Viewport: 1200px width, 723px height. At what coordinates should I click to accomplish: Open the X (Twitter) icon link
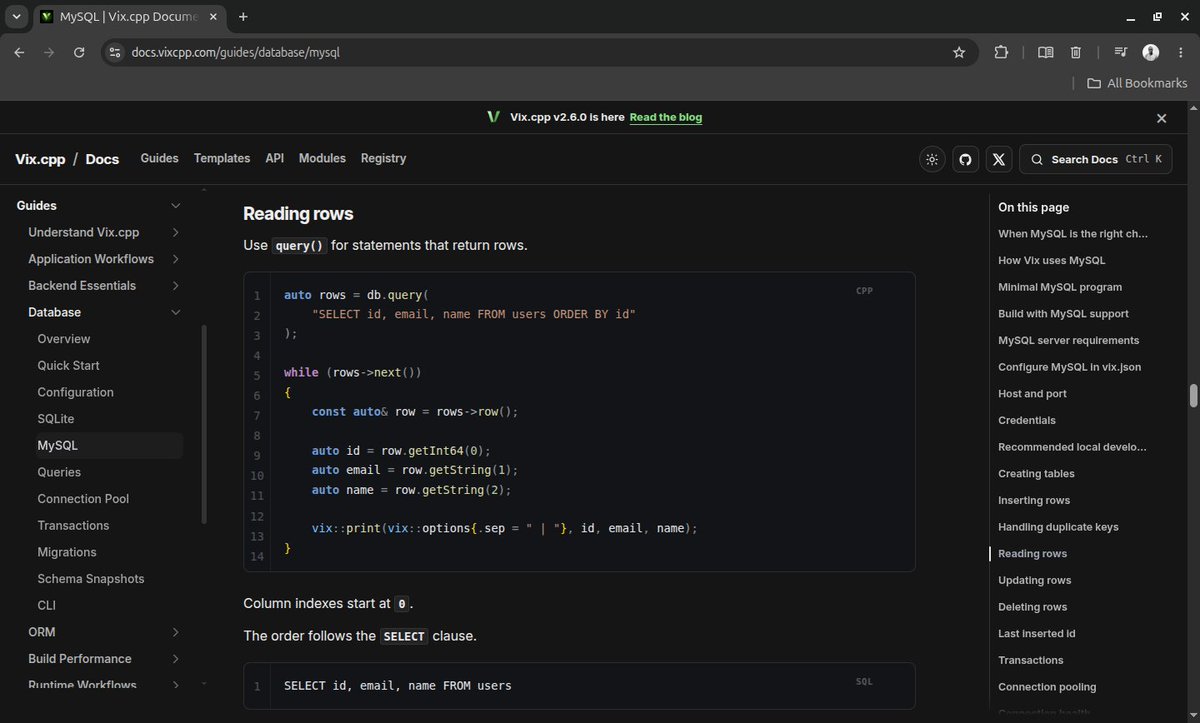[x=999, y=159]
